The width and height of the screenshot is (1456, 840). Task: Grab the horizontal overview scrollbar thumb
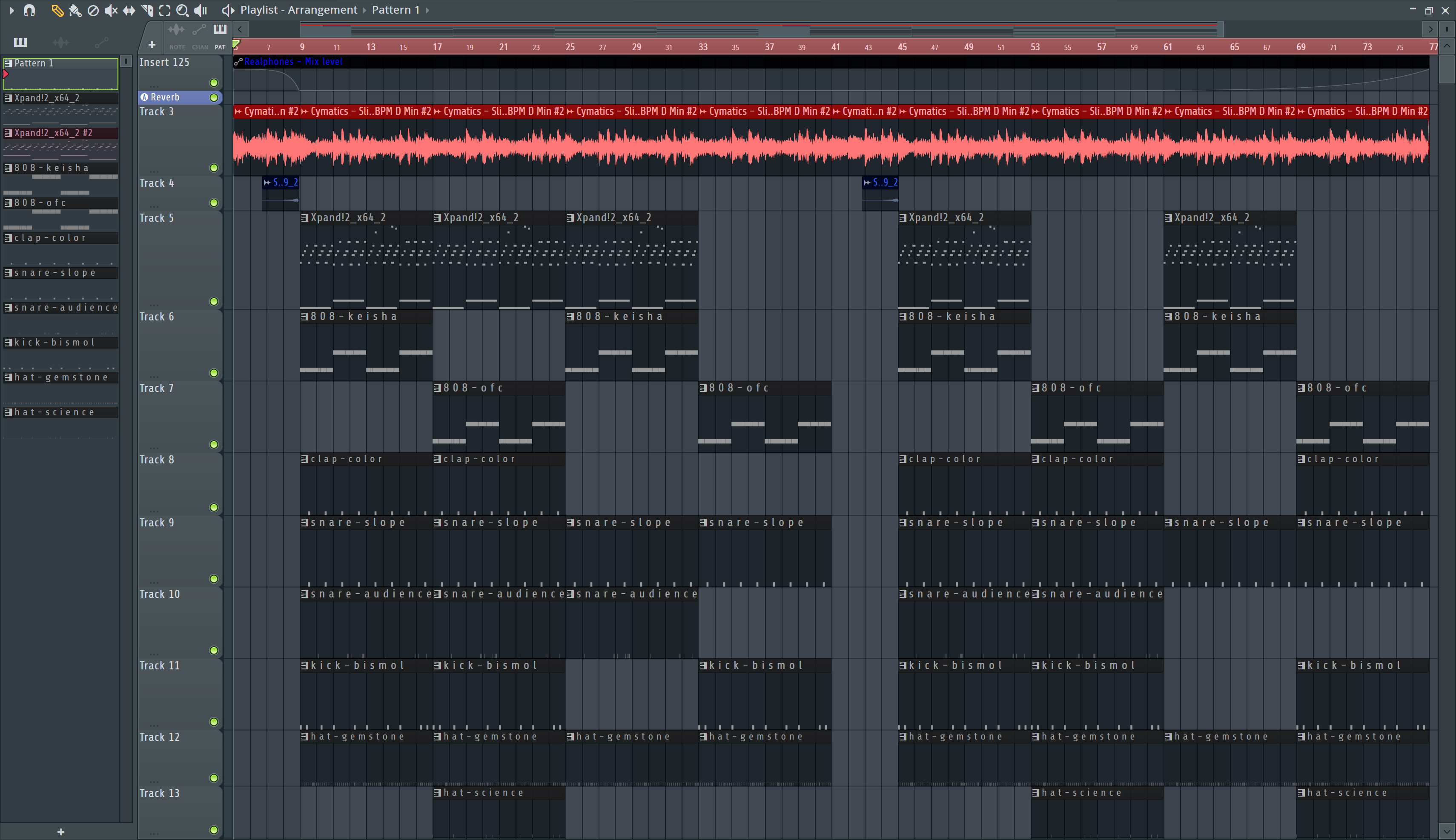coord(762,29)
